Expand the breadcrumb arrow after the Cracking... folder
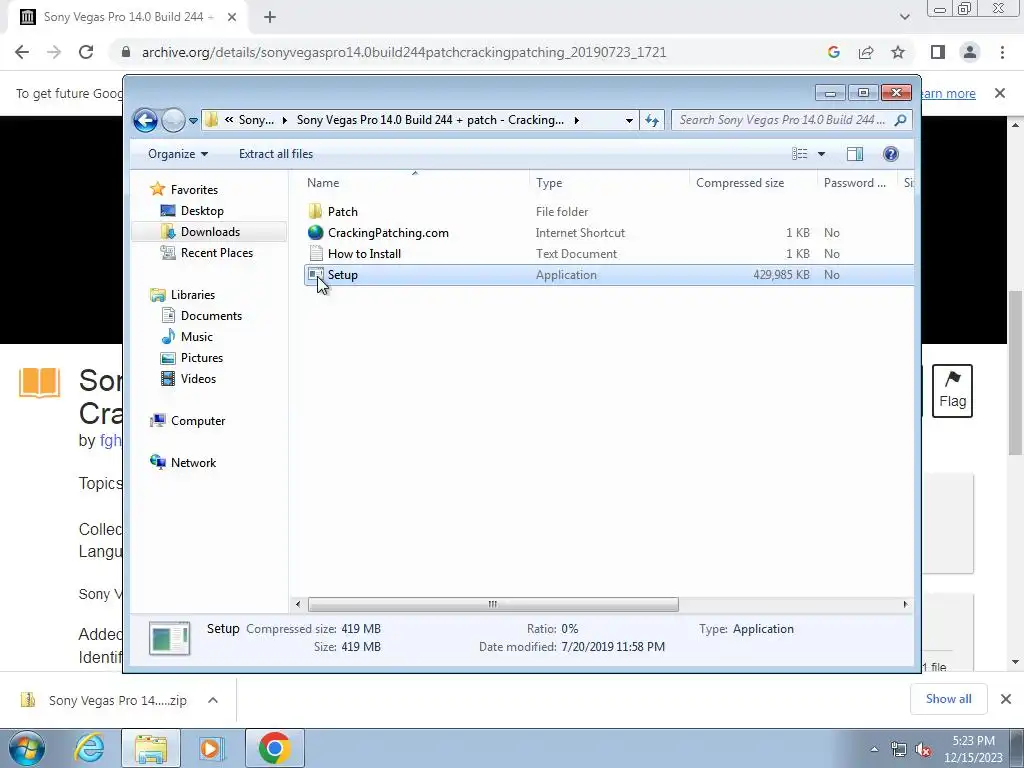 pyautogui.click(x=577, y=120)
